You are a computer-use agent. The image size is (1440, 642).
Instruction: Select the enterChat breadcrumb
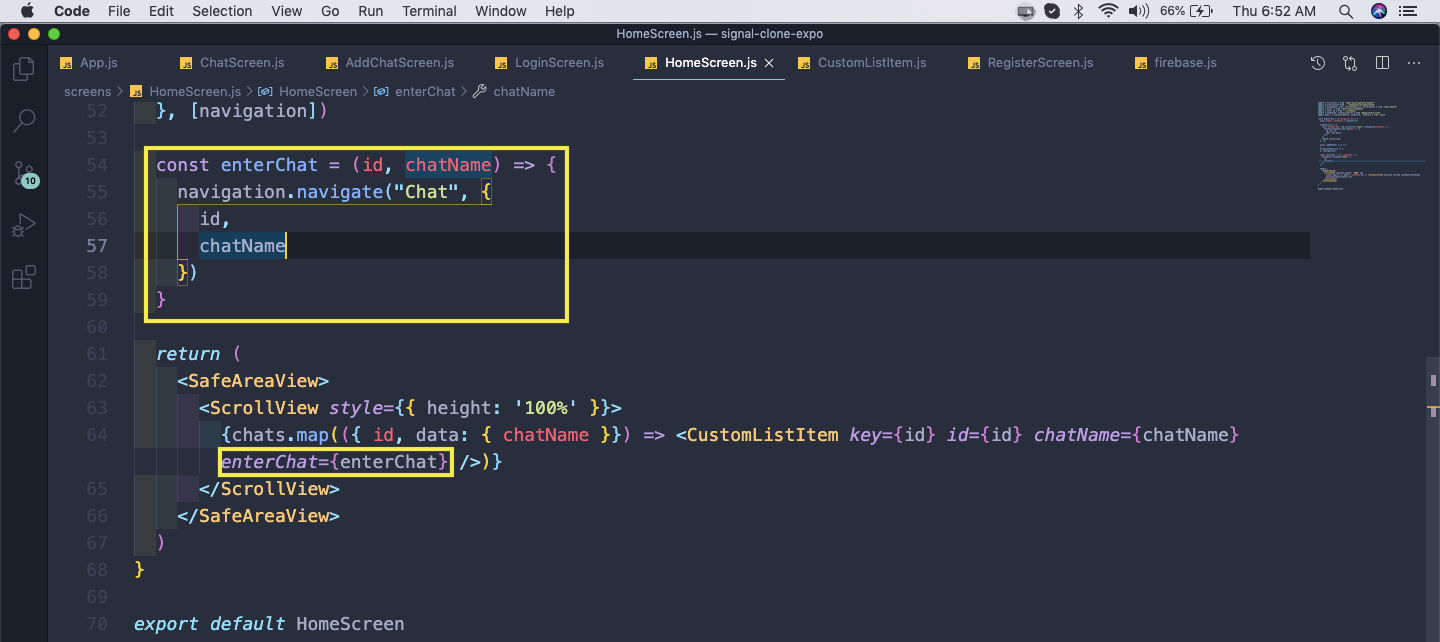tap(415, 91)
